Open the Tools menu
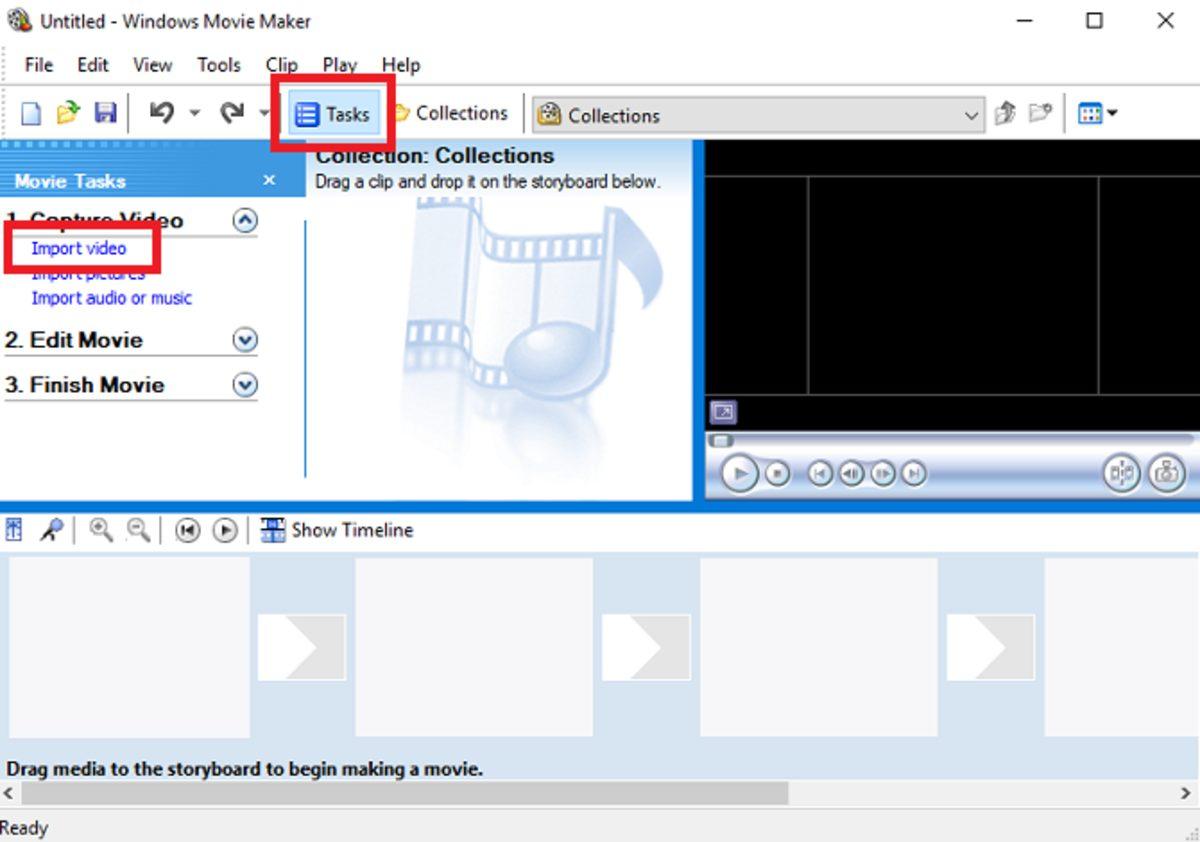The image size is (1200, 842). point(218,65)
